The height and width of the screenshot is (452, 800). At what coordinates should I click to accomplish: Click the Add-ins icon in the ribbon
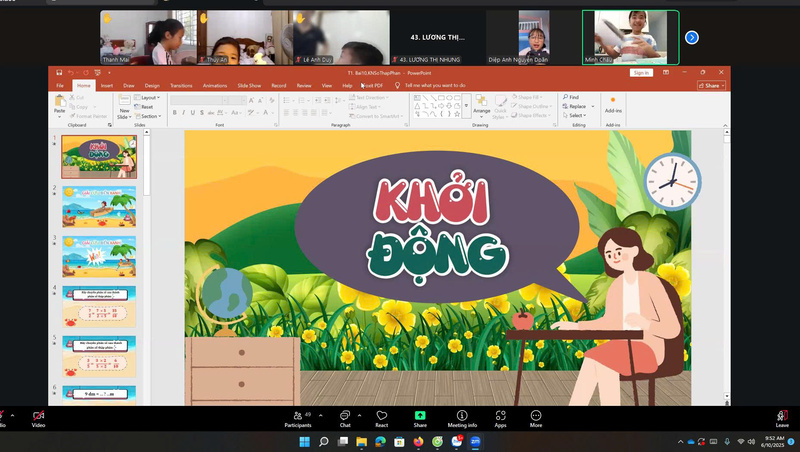(612, 103)
